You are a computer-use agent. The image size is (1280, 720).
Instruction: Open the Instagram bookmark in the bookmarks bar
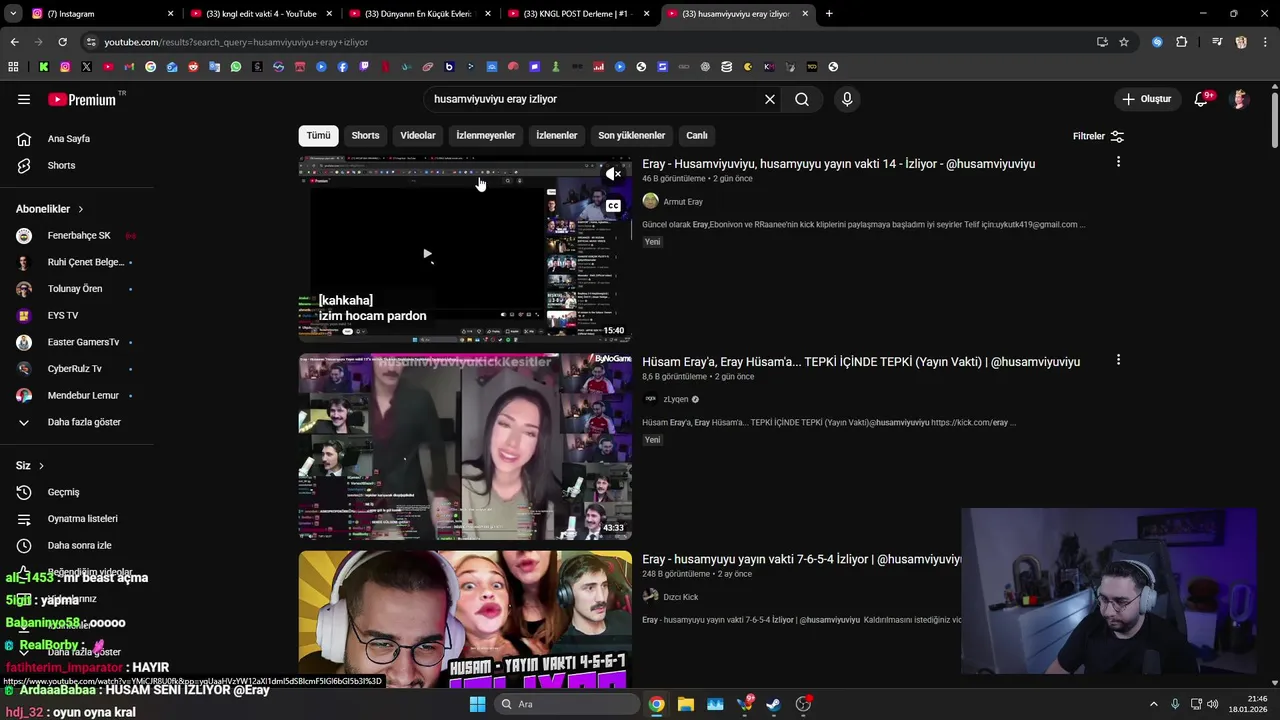(x=65, y=67)
